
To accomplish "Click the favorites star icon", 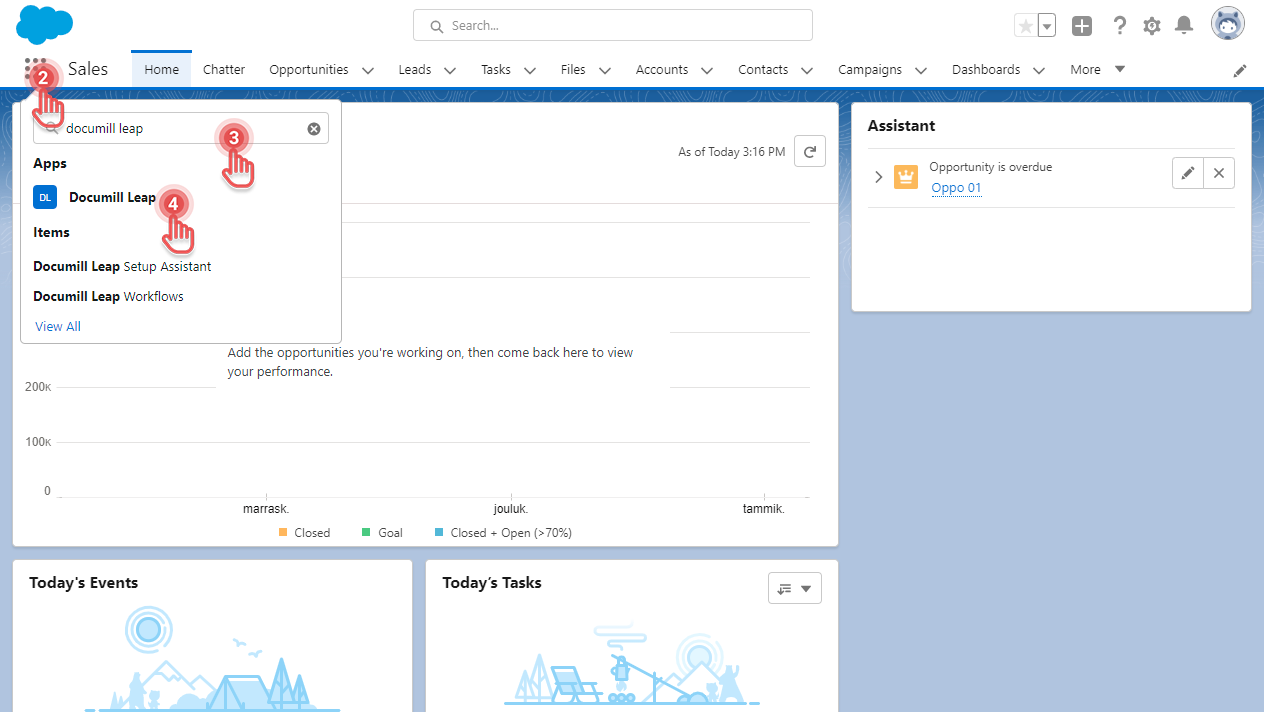I will click(x=1025, y=26).
